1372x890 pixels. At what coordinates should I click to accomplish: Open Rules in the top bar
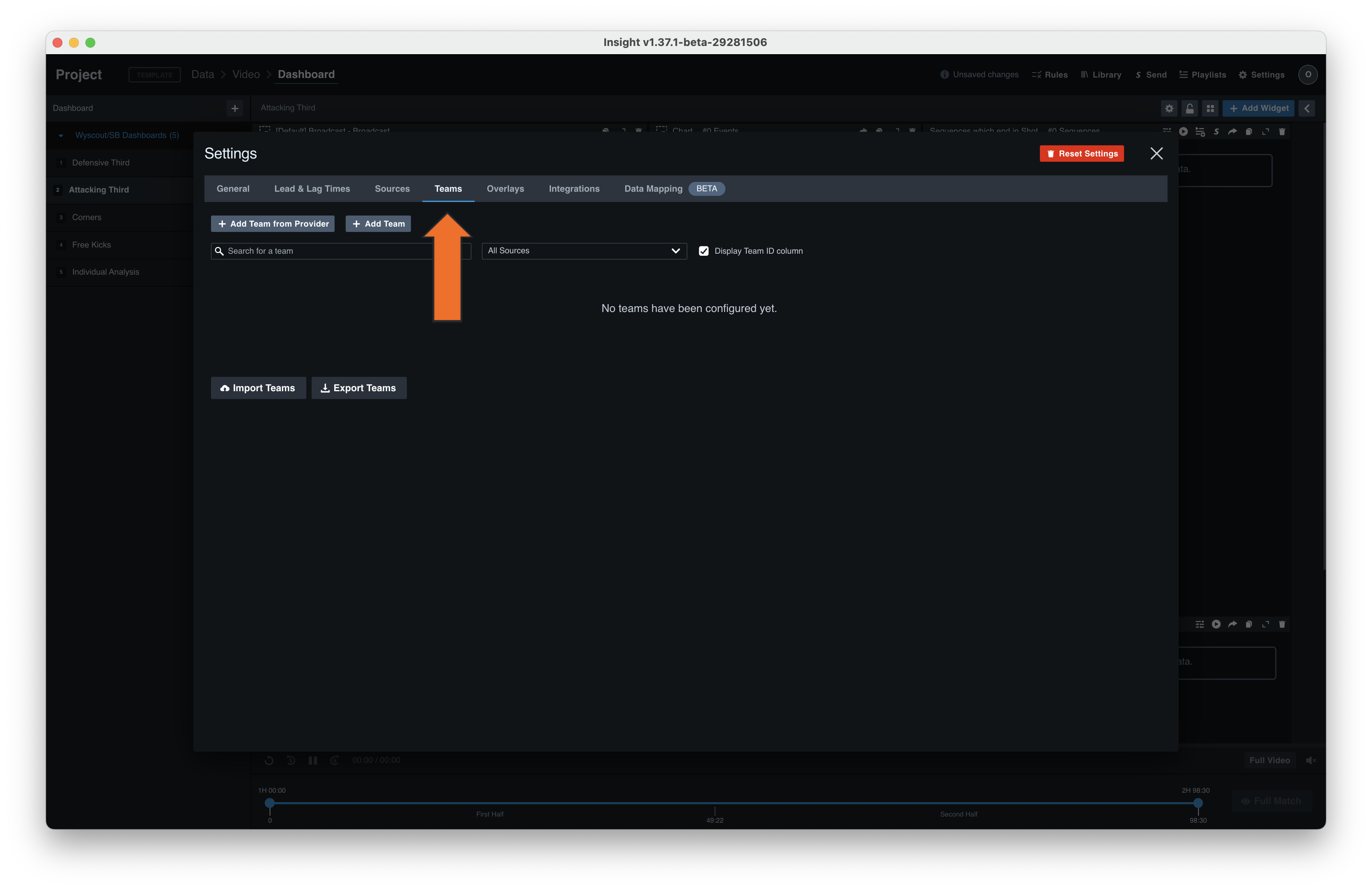pos(1050,75)
